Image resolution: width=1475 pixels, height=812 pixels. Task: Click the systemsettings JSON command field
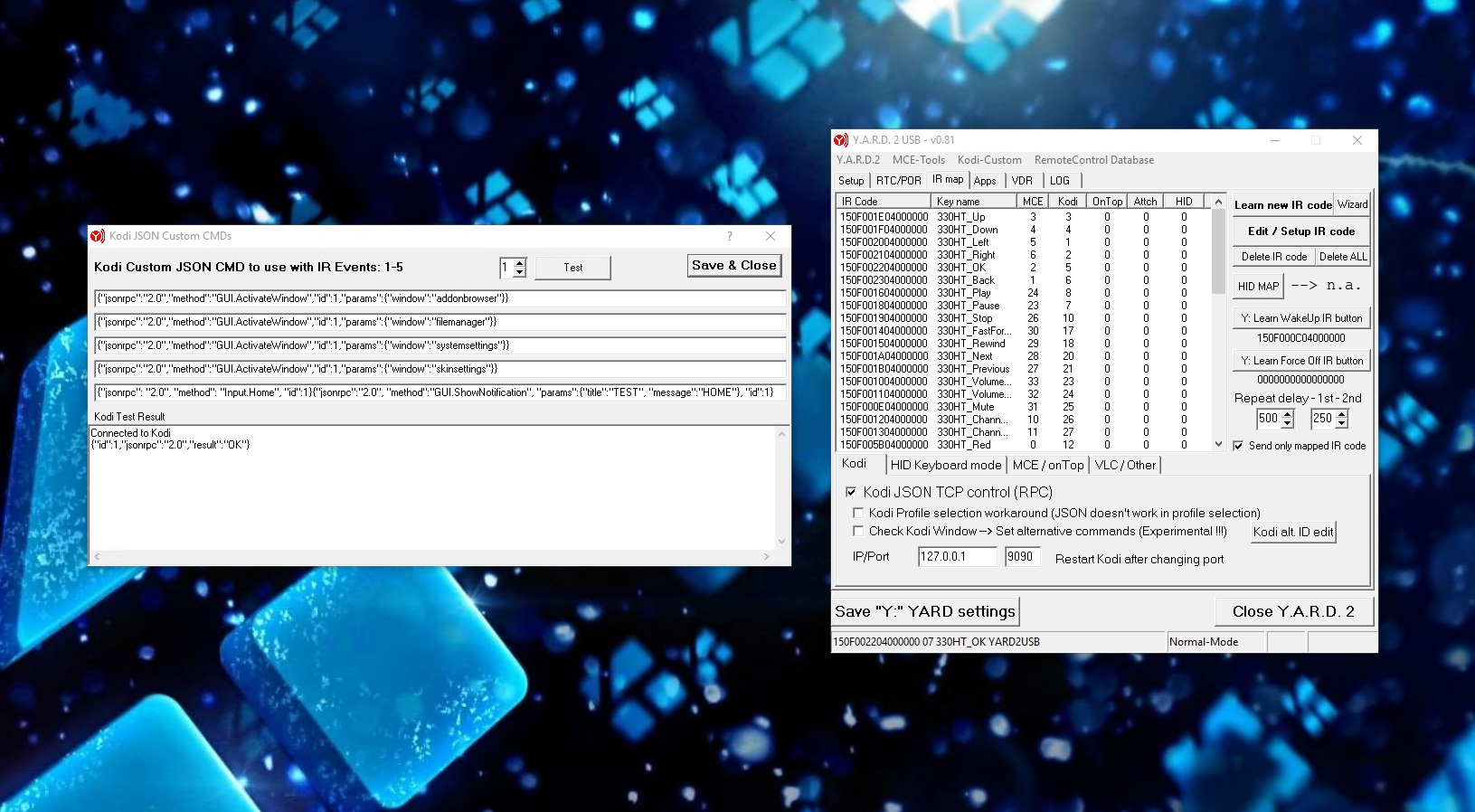[x=440, y=345]
